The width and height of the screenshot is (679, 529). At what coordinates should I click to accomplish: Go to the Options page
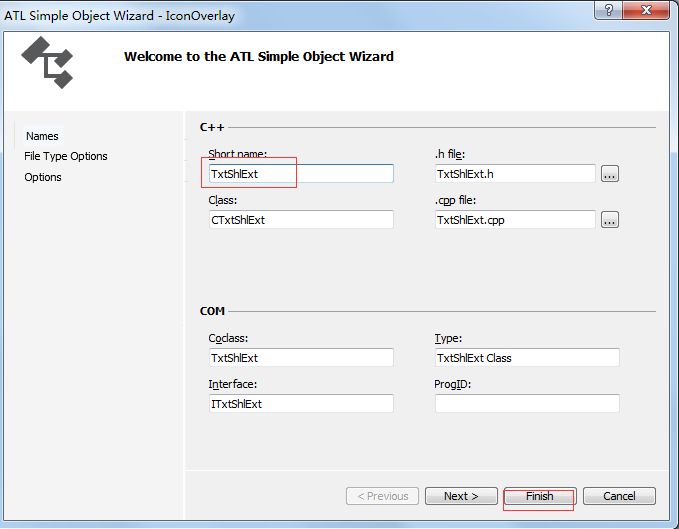pos(43,177)
